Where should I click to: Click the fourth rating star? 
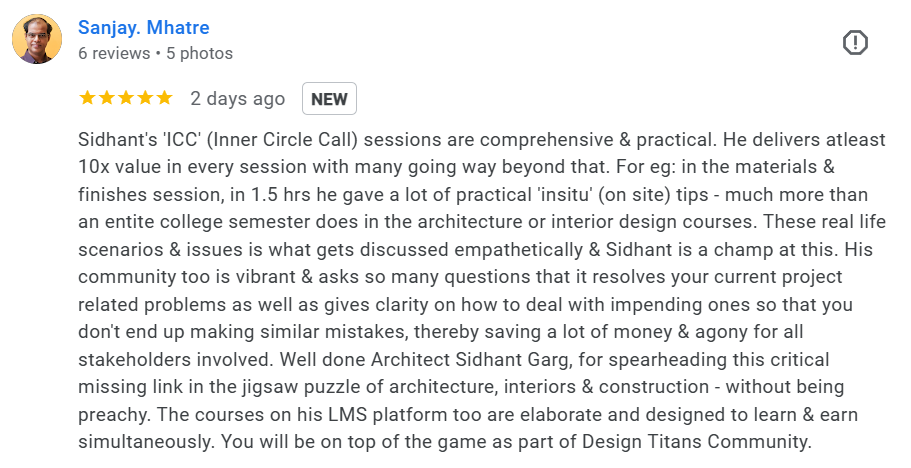(x=145, y=98)
